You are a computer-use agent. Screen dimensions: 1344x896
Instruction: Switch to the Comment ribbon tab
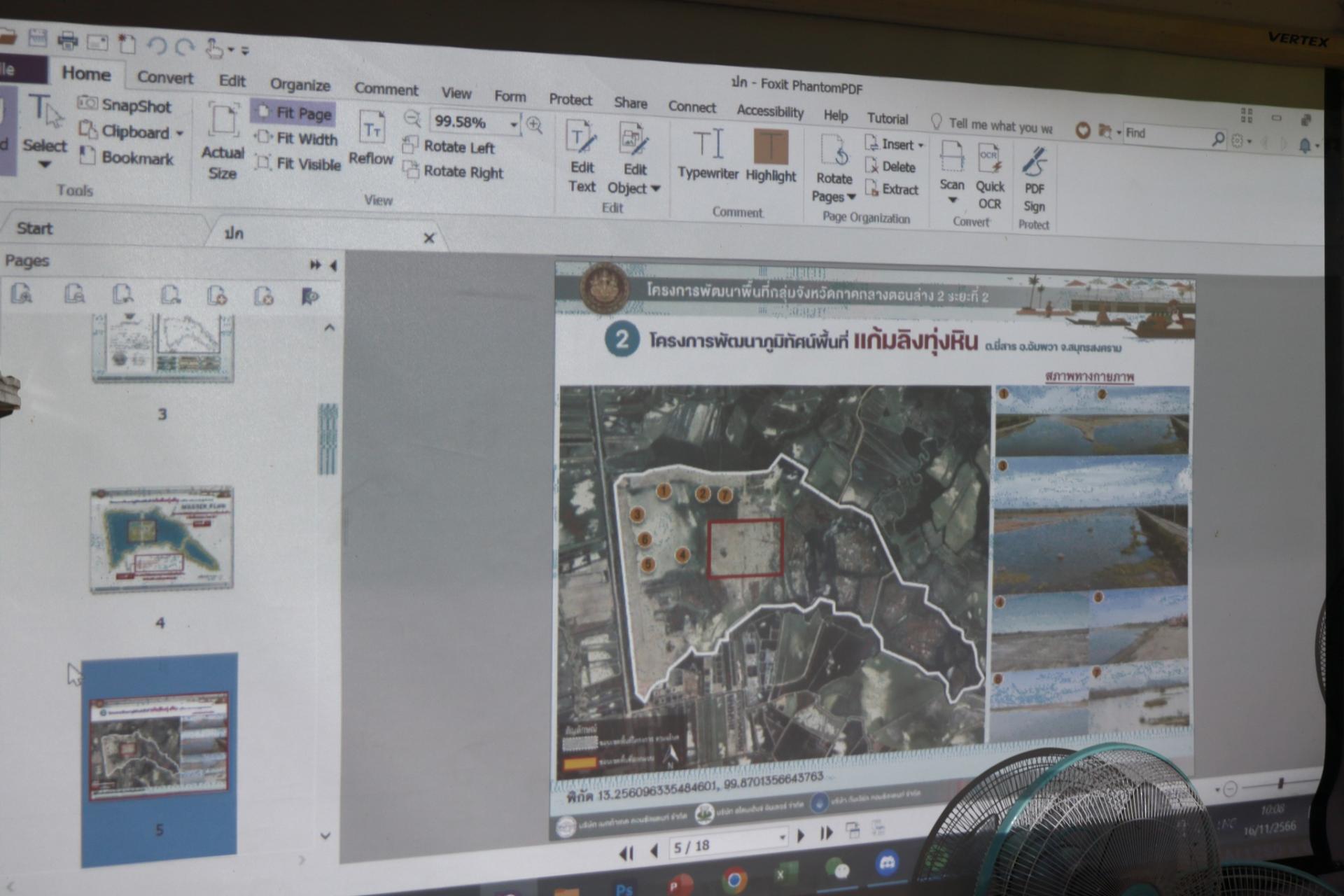[386, 89]
